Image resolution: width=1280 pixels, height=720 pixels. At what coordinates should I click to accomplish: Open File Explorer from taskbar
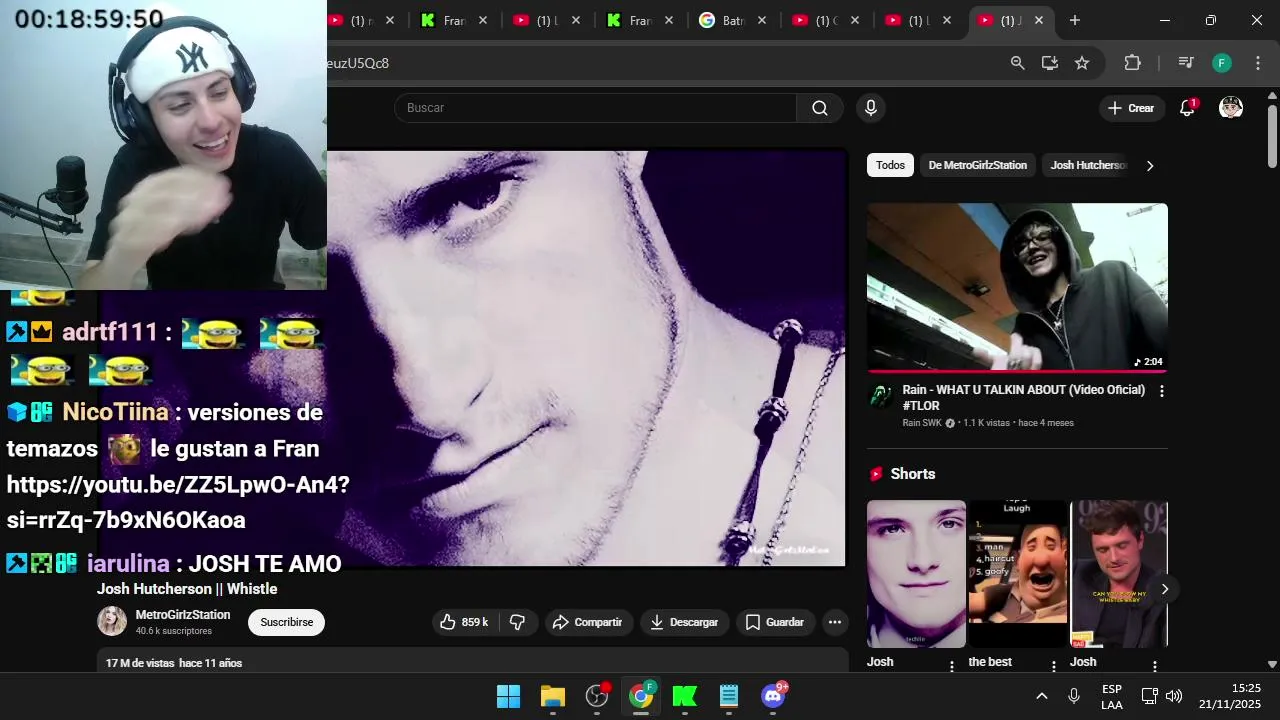point(552,696)
